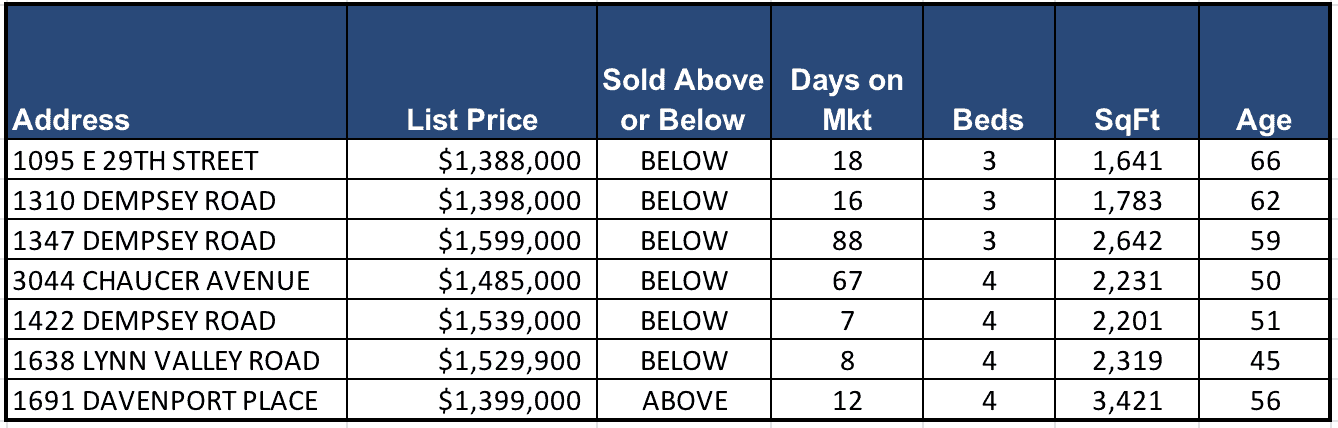
Task: Click the 1638 LYNN VALLEY ROAD cell
Action: coord(166,361)
